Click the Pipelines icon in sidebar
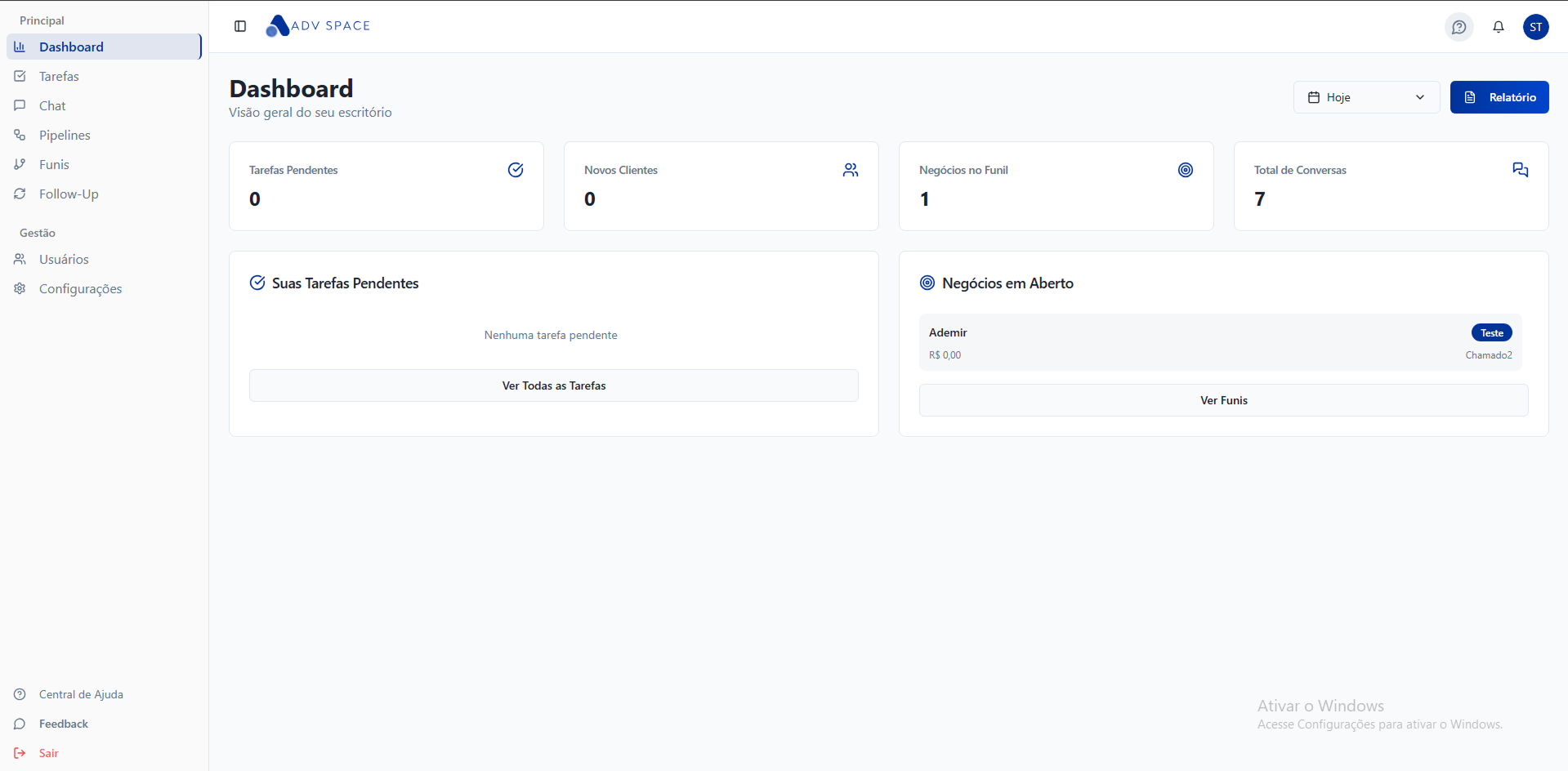The width and height of the screenshot is (1568, 771). tap(20, 135)
